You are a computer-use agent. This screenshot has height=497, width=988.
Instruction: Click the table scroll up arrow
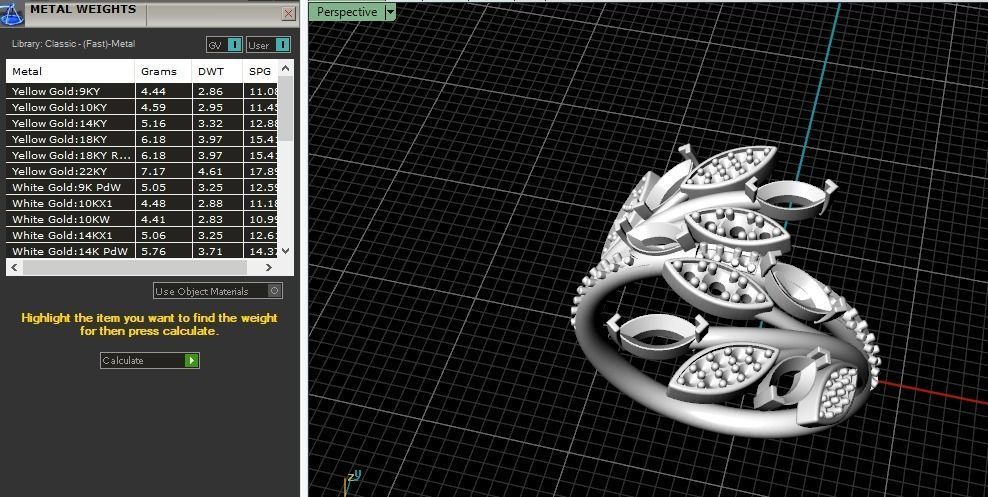285,67
